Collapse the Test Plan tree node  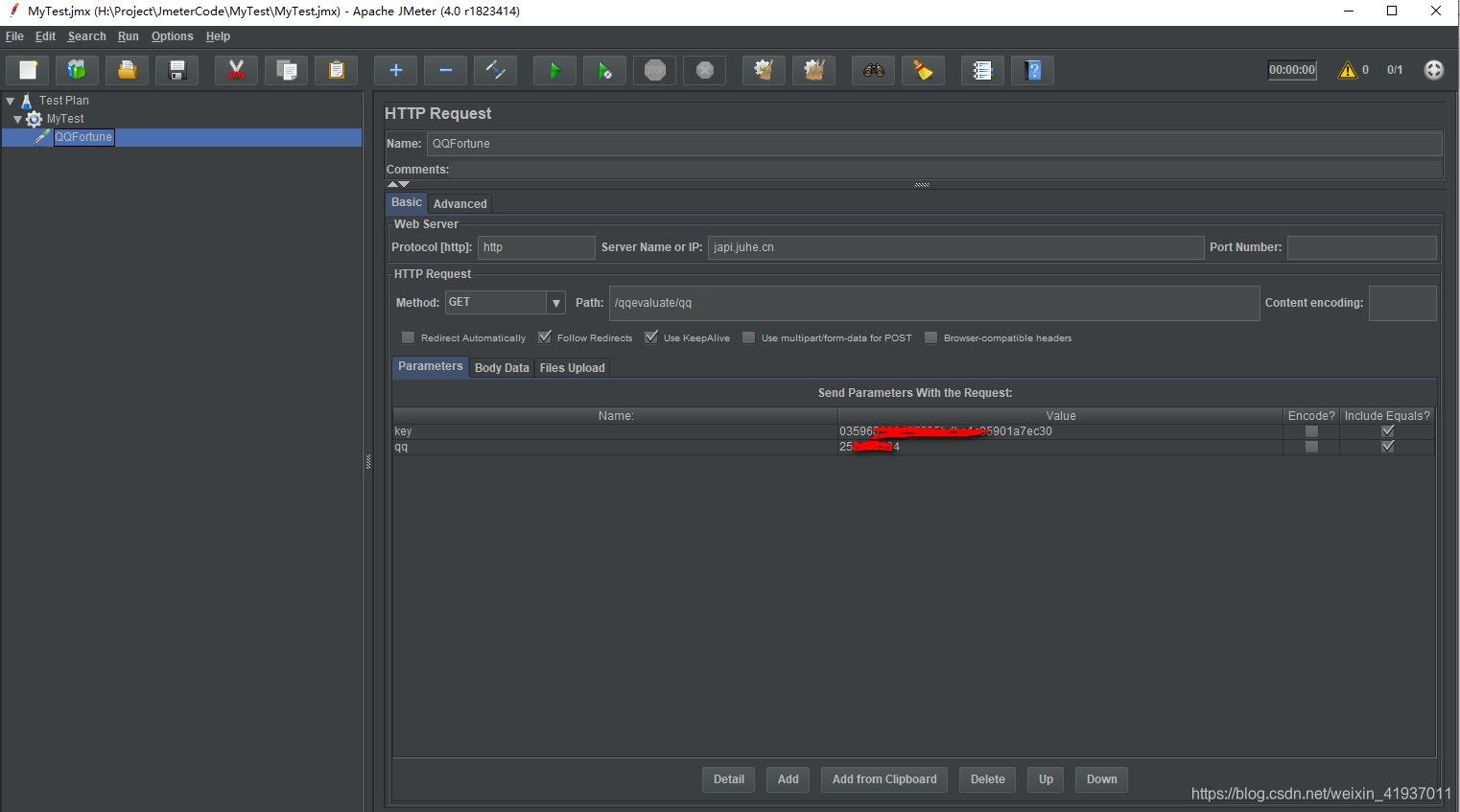(10, 101)
